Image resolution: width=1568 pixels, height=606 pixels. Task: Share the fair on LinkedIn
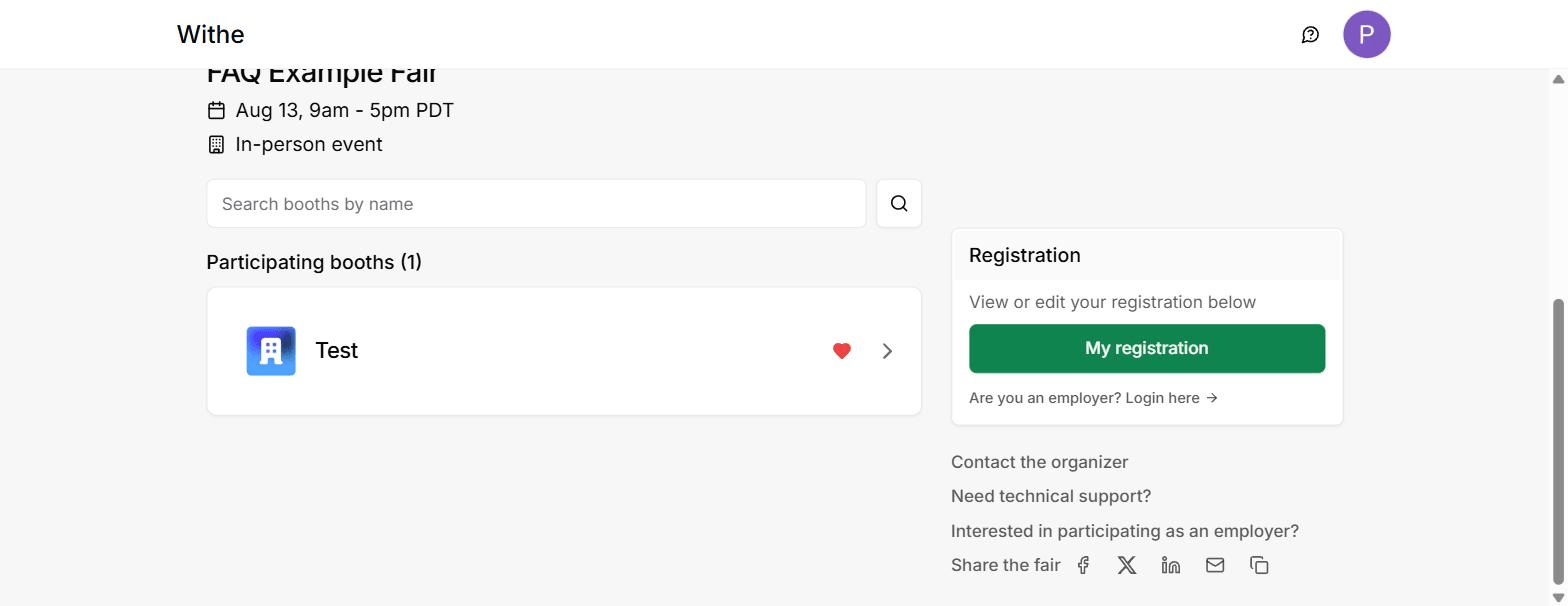[x=1171, y=565]
